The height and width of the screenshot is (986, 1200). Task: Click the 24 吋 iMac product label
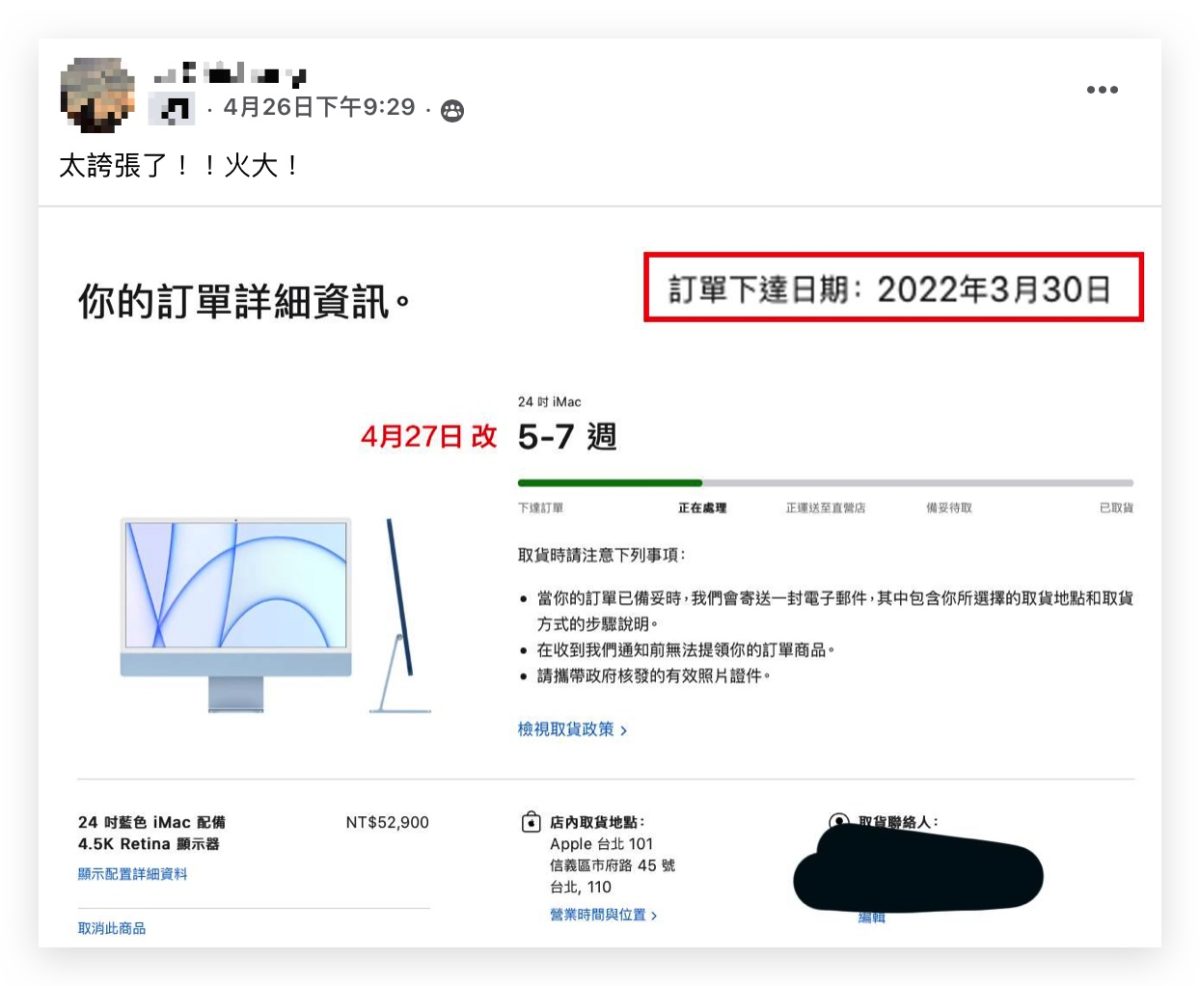[x=549, y=402]
